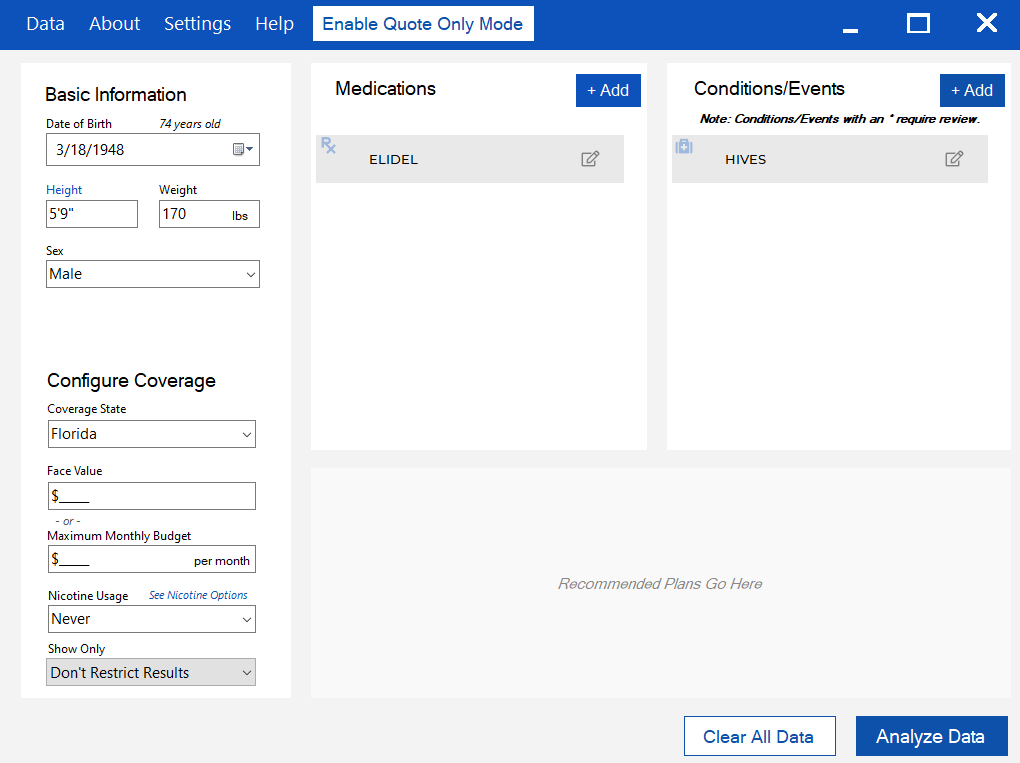The width and height of the screenshot is (1020, 763).
Task: Click the Rx prescription icon beside ELIDEL
Action: point(328,146)
